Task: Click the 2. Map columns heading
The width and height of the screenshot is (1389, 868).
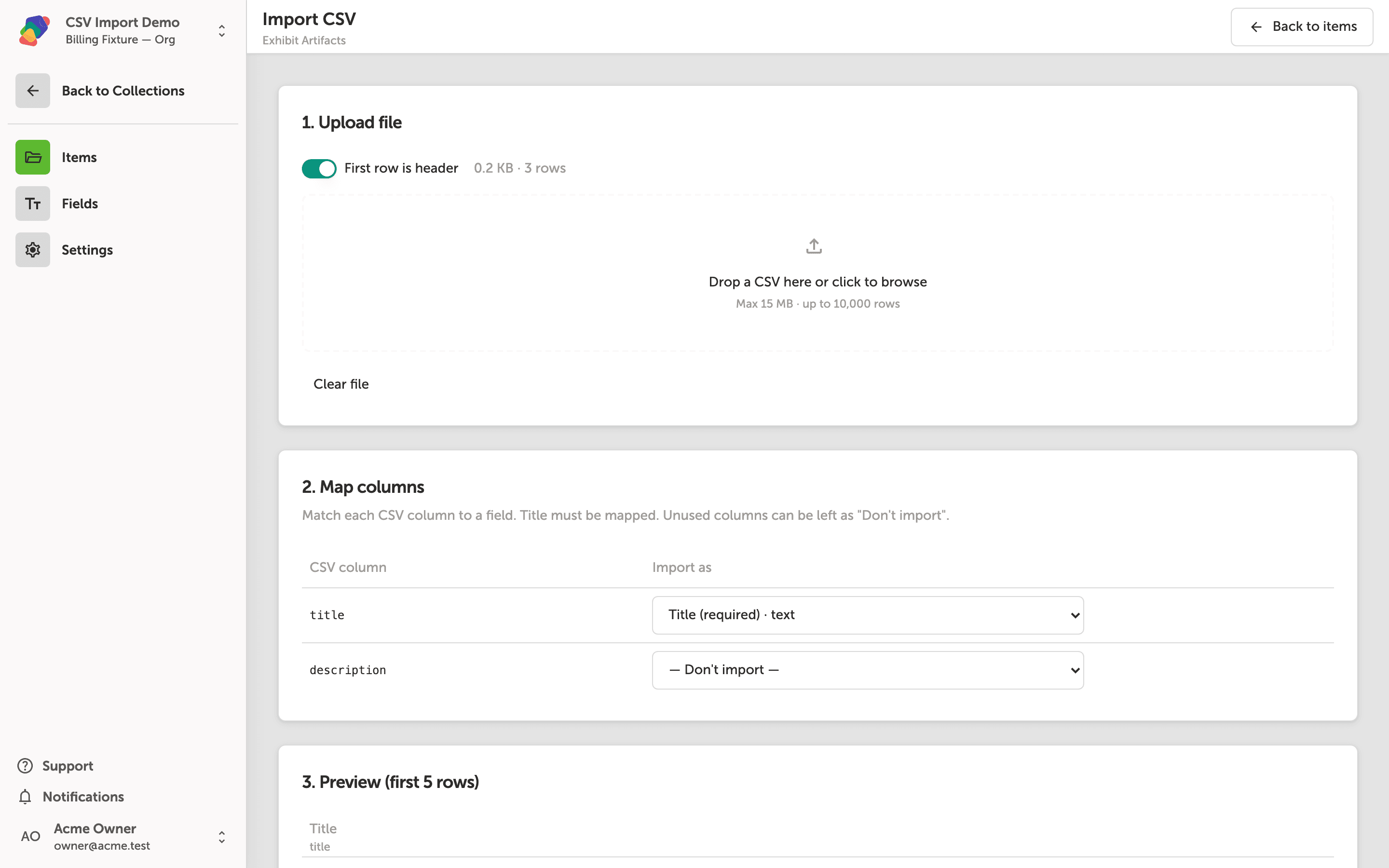Action: coord(363,487)
